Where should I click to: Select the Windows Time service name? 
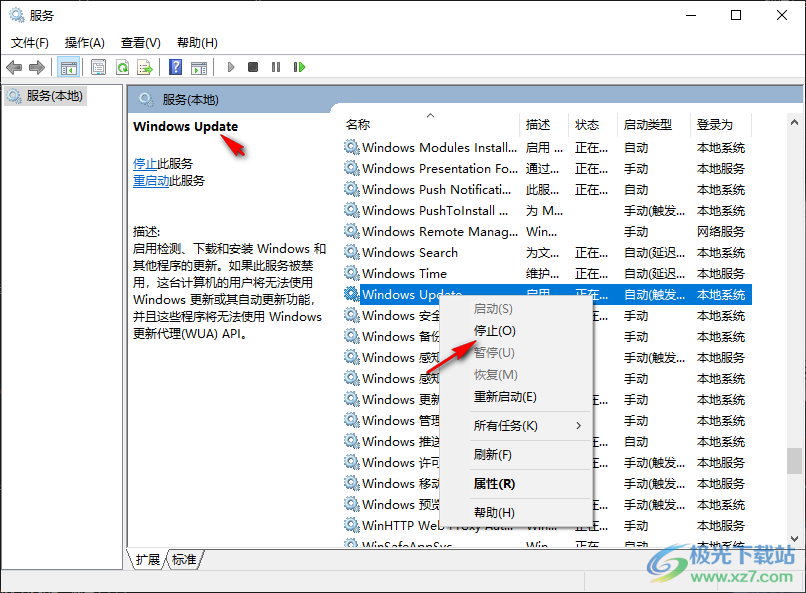coord(405,274)
